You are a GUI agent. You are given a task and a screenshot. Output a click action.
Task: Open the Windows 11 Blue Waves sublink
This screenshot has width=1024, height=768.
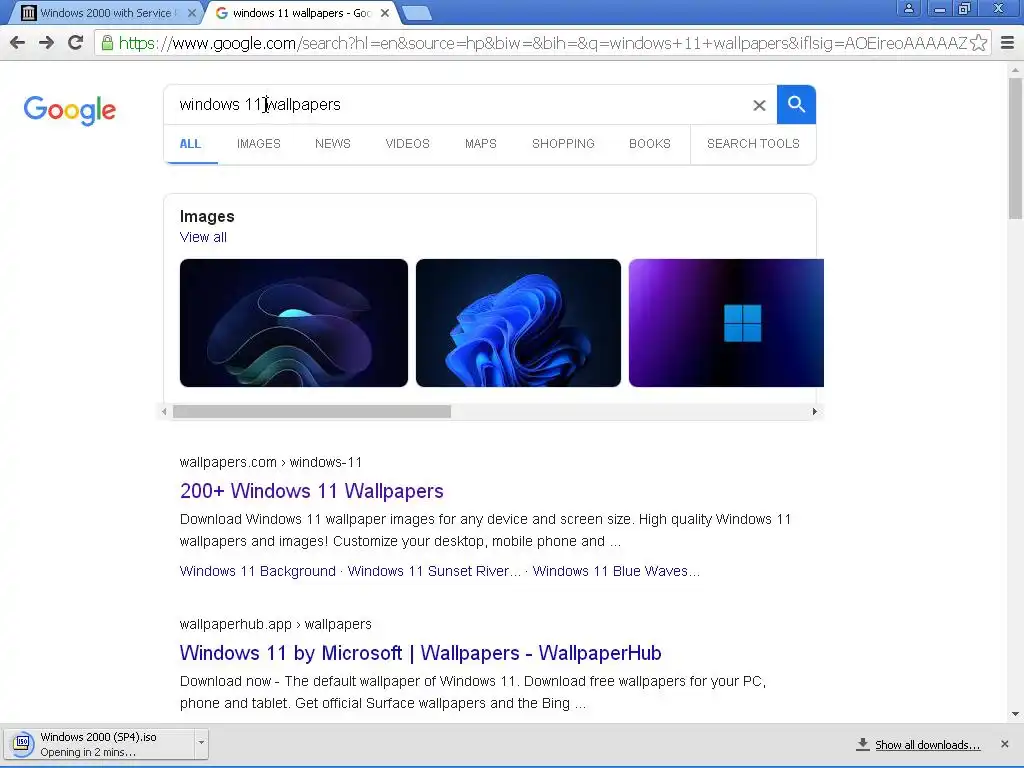pyautogui.click(x=616, y=571)
